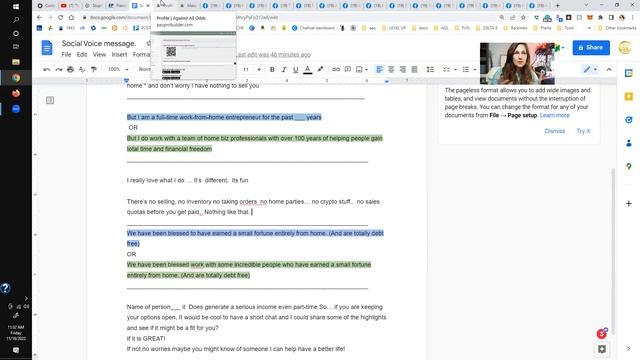The image size is (640, 360).
Task: Open Contacts side panel
Action: (x=629, y=143)
